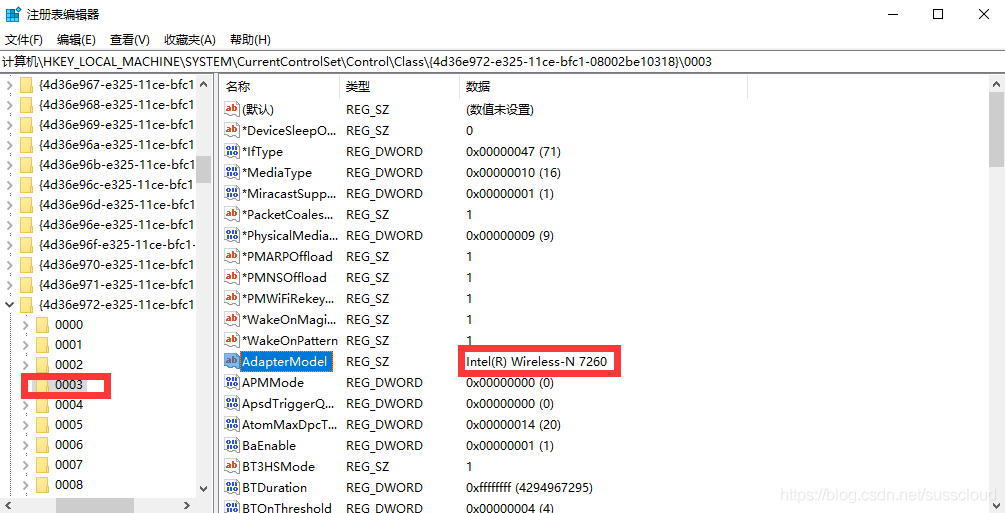Viewport: 1005px width, 513px height.
Task: Click the DWORD icon next to *MediaType
Action: point(231,172)
